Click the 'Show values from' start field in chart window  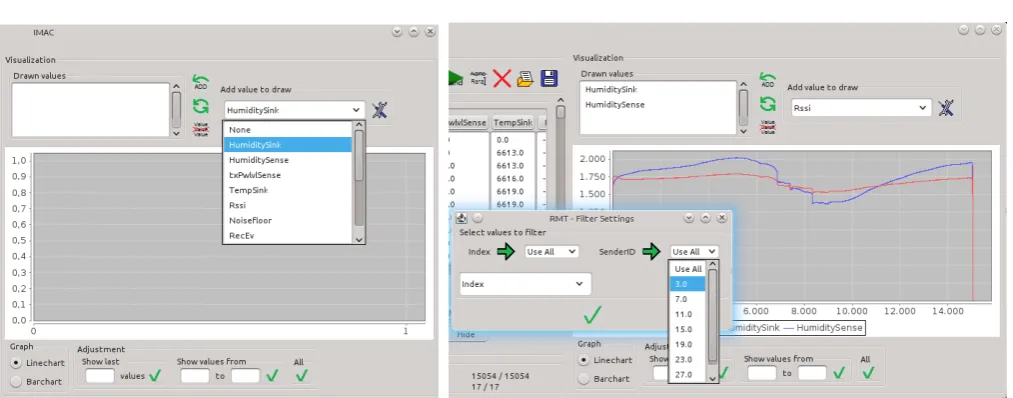click(x=761, y=373)
